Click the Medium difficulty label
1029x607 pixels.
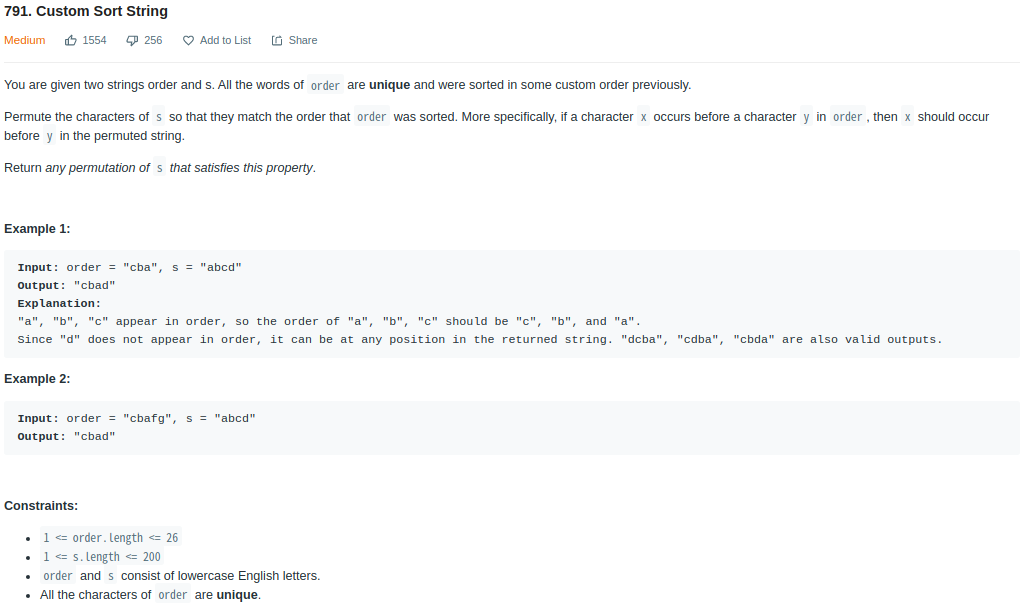point(25,41)
